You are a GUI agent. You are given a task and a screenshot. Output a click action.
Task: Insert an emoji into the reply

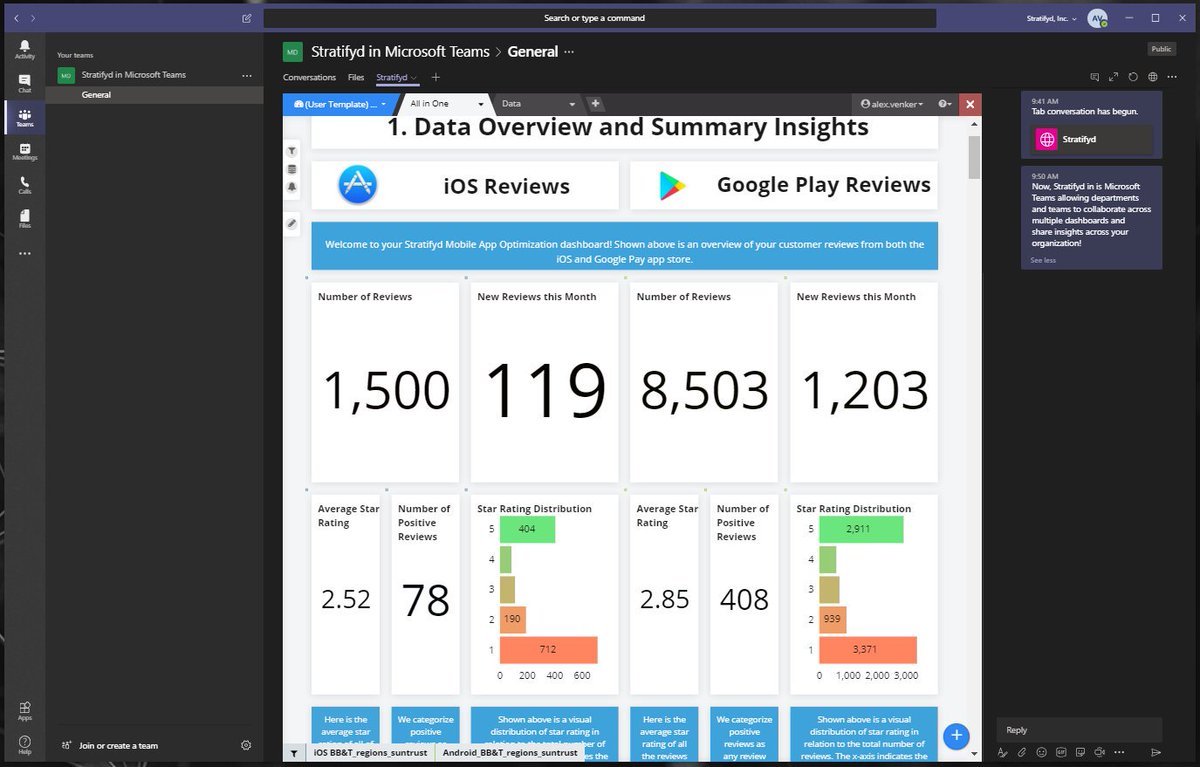click(x=1040, y=752)
